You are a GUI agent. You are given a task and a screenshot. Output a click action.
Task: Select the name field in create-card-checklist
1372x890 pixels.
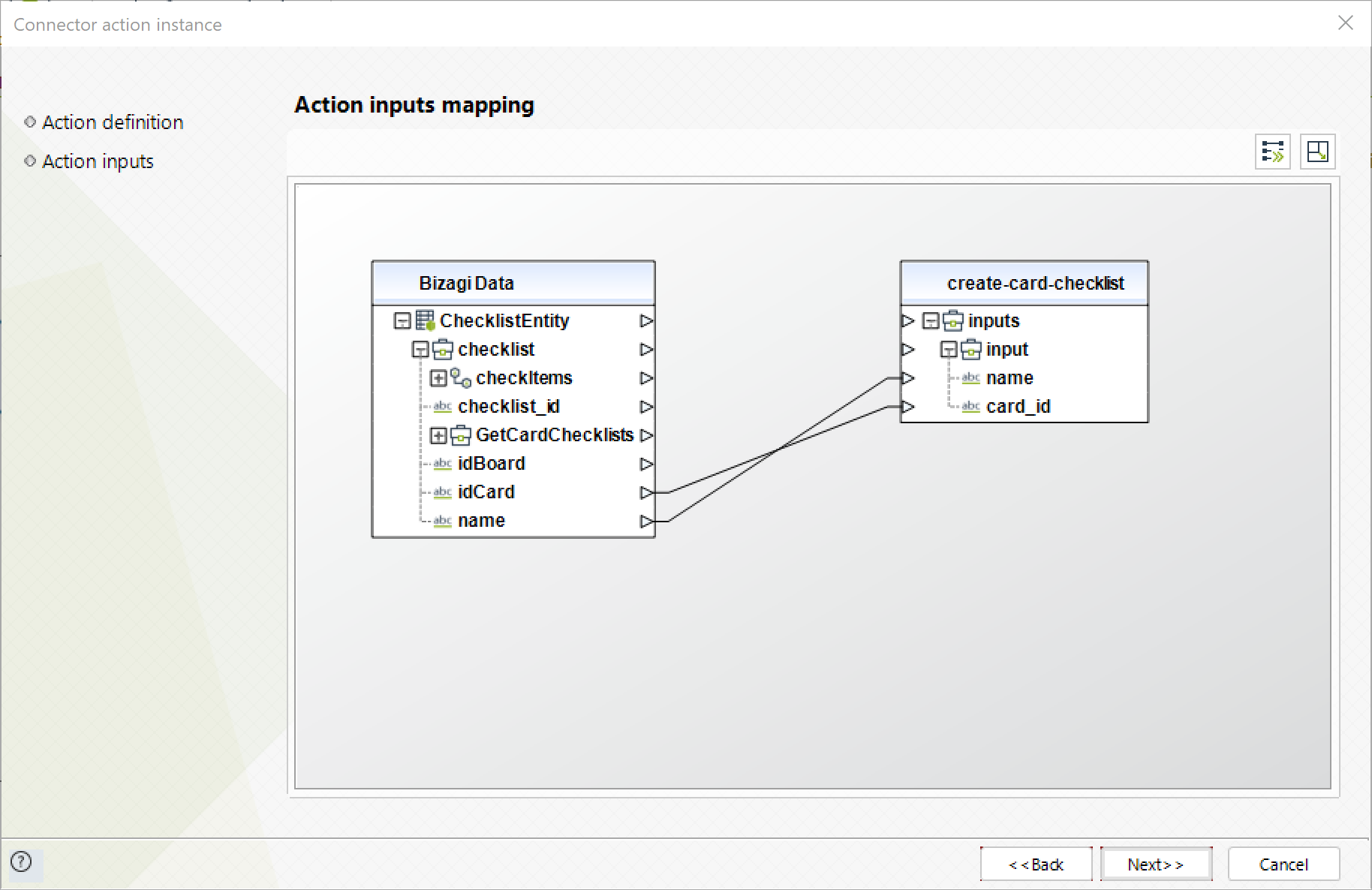[x=1009, y=378]
